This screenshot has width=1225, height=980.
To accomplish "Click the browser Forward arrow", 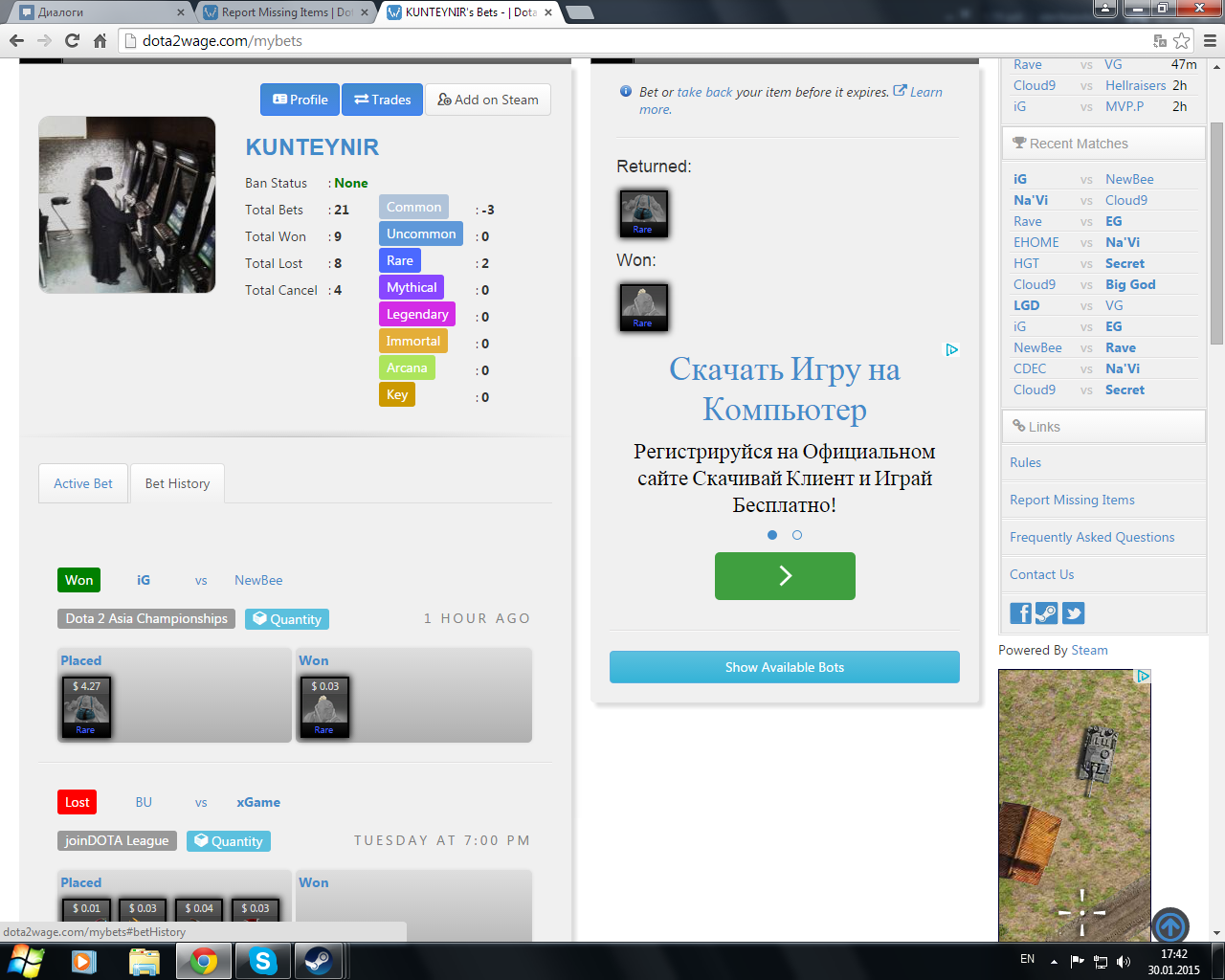I will 44,40.
